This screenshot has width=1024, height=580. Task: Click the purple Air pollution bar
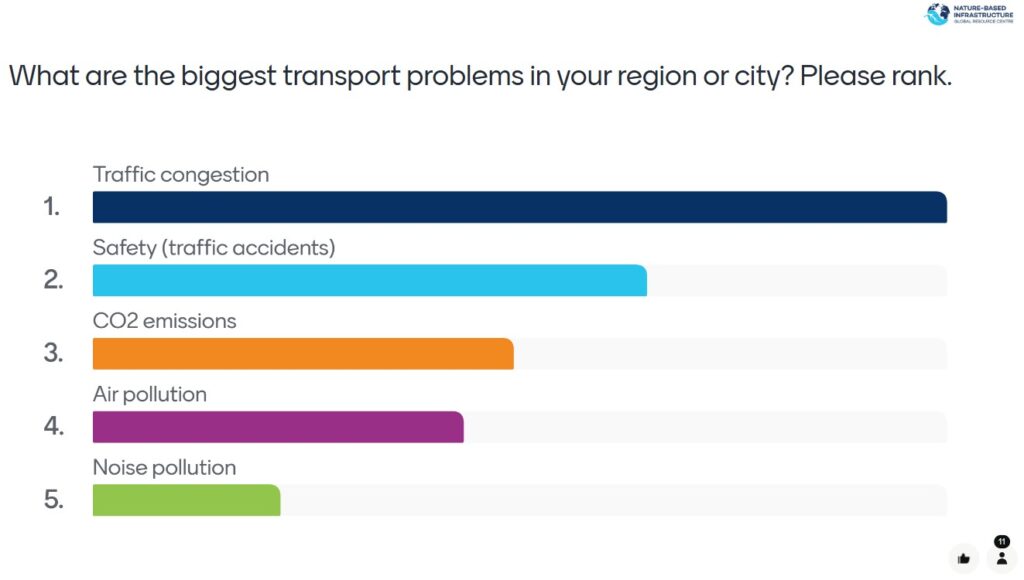pyautogui.click(x=277, y=427)
